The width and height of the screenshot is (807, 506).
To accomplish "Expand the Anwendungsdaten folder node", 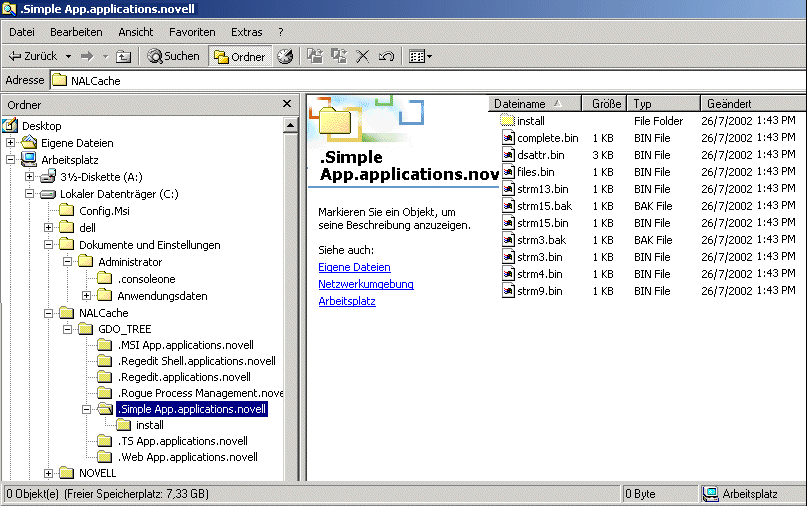I will [87, 296].
